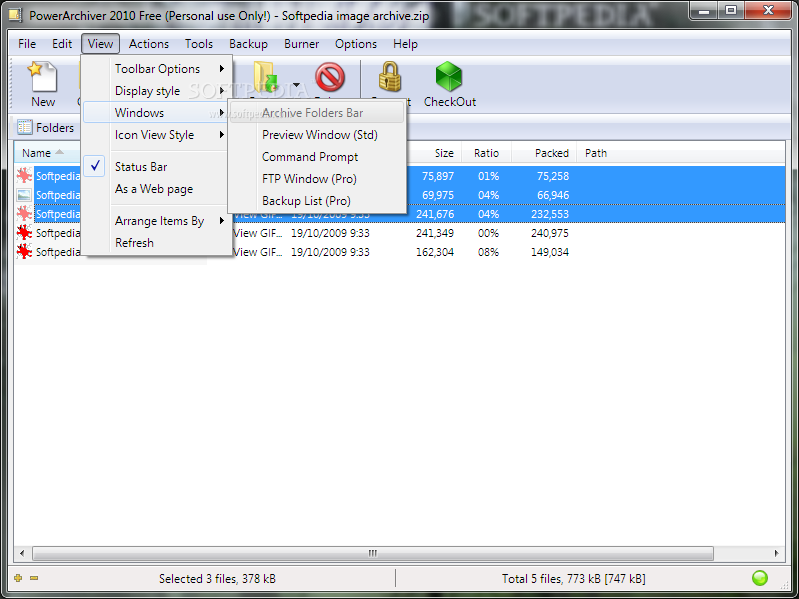This screenshot has height=599, width=799.
Task: Maximize the PowerArchiver window
Action: (x=731, y=11)
